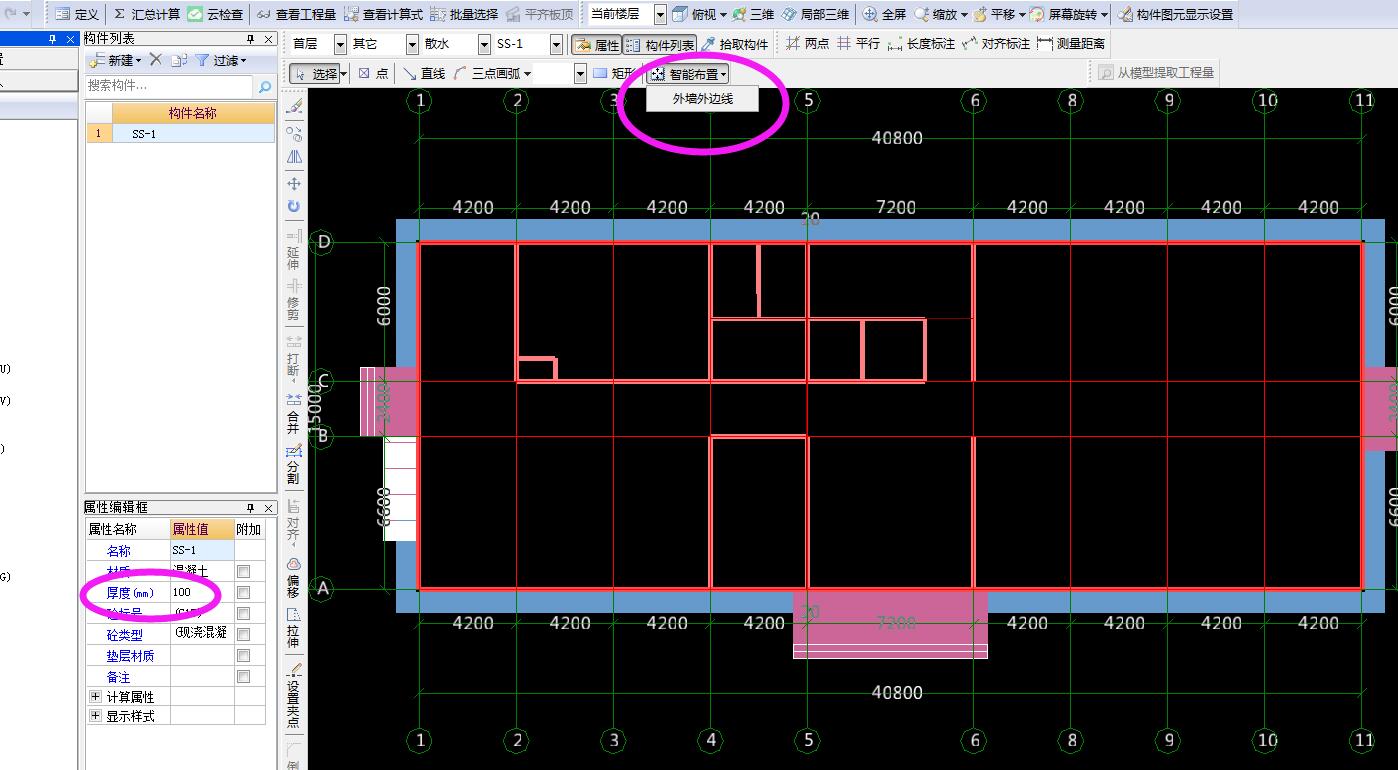Open 查看工程量 quantity view
The width and height of the screenshot is (1398, 770).
coord(296,15)
